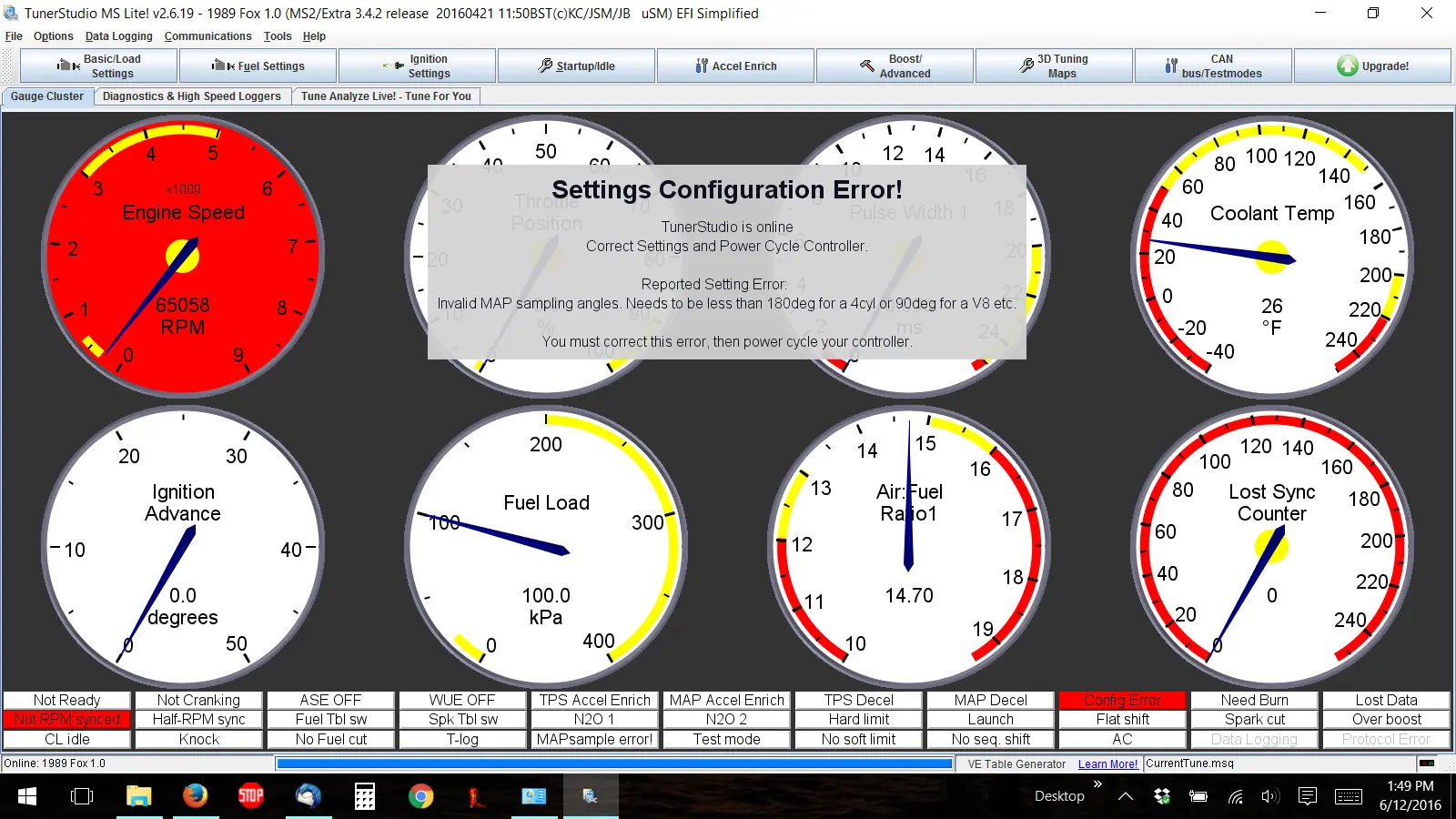The height and width of the screenshot is (819, 1456).
Task: Switch to Diagnostics & High Speed Loggers tab
Action: 192,96
